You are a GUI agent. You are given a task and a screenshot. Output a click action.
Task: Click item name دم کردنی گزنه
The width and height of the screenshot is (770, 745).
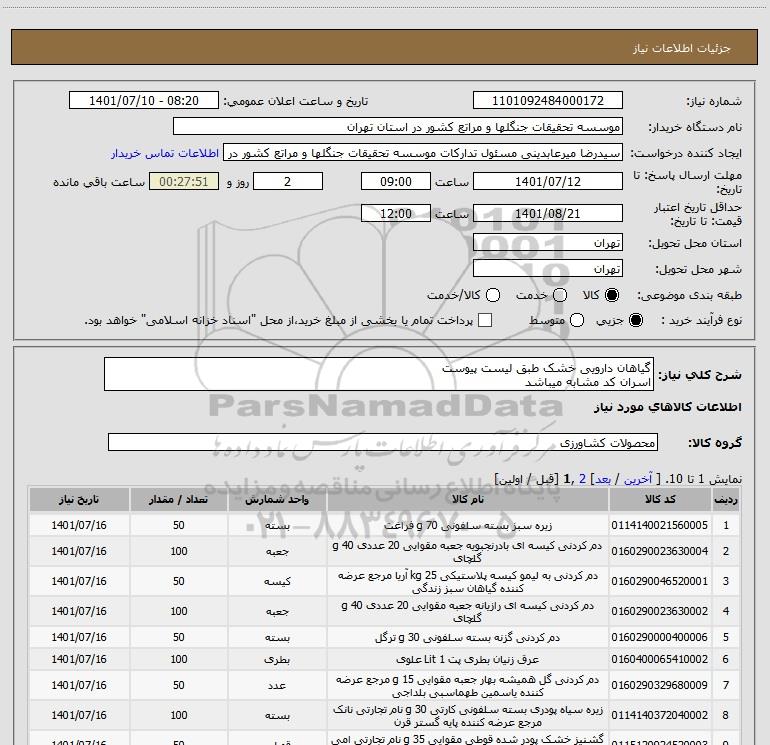pyautogui.click(x=468, y=637)
